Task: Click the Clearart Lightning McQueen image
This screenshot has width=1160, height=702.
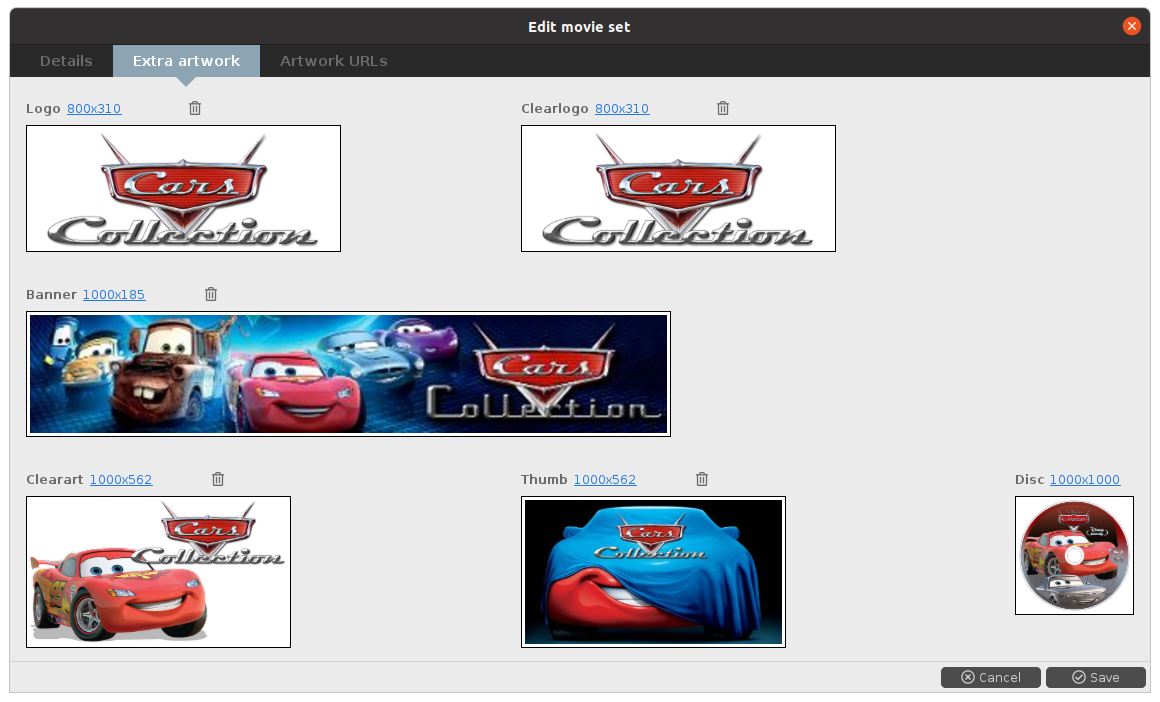Action: (x=158, y=572)
